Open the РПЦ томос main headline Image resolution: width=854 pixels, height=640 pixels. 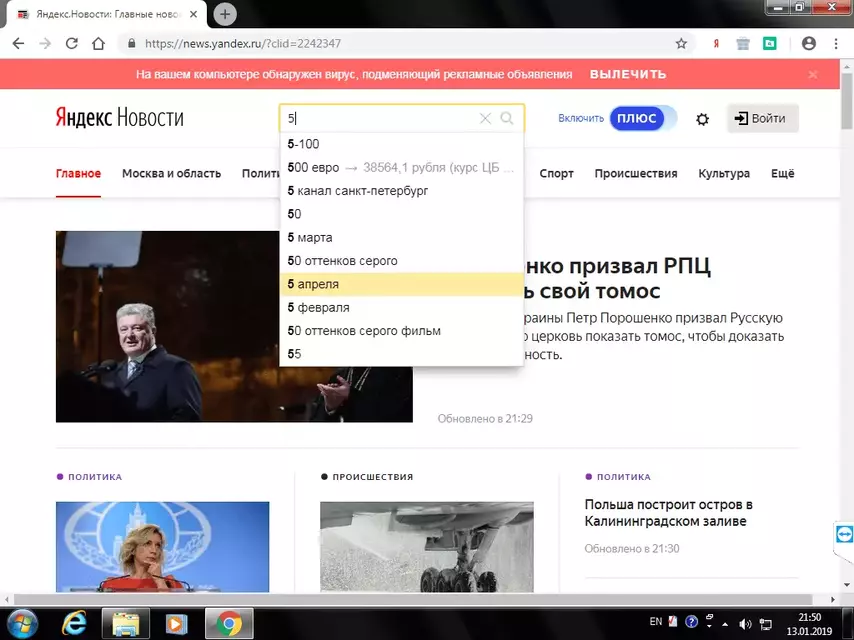click(x=618, y=278)
